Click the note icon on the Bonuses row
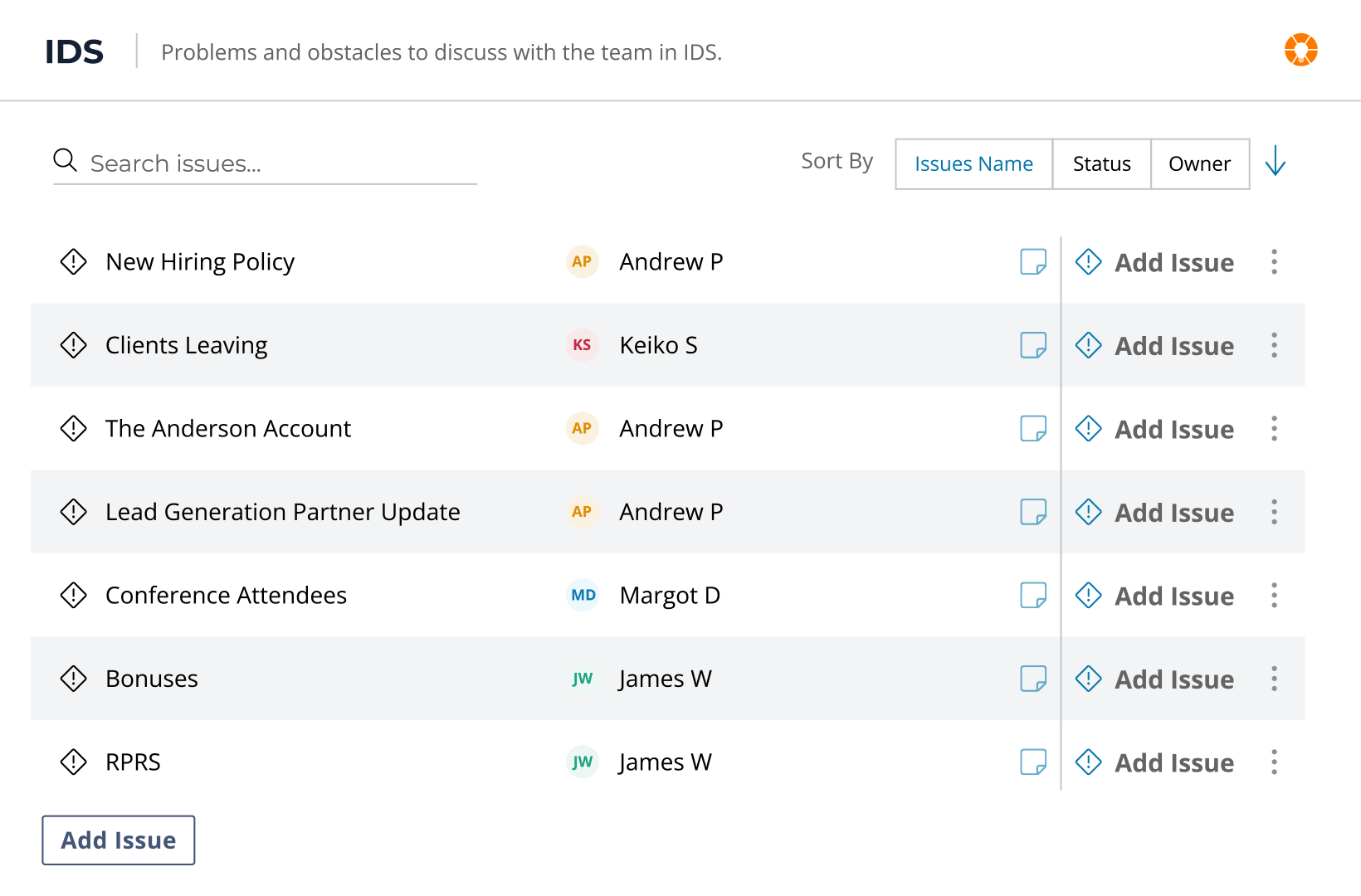The height and width of the screenshot is (896, 1361). [x=1032, y=679]
